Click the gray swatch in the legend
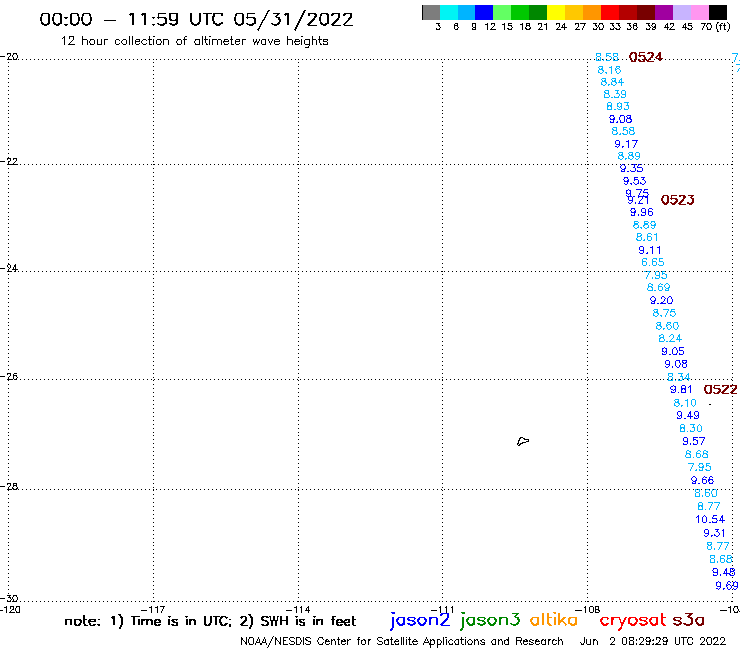The height and width of the screenshot is (650, 740). (x=431, y=12)
